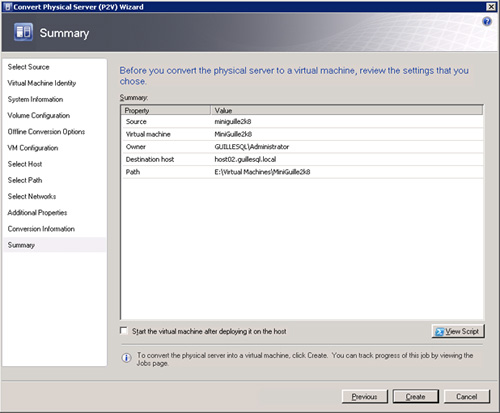Click the Property column header
The image size is (500, 413).
click(x=166, y=110)
